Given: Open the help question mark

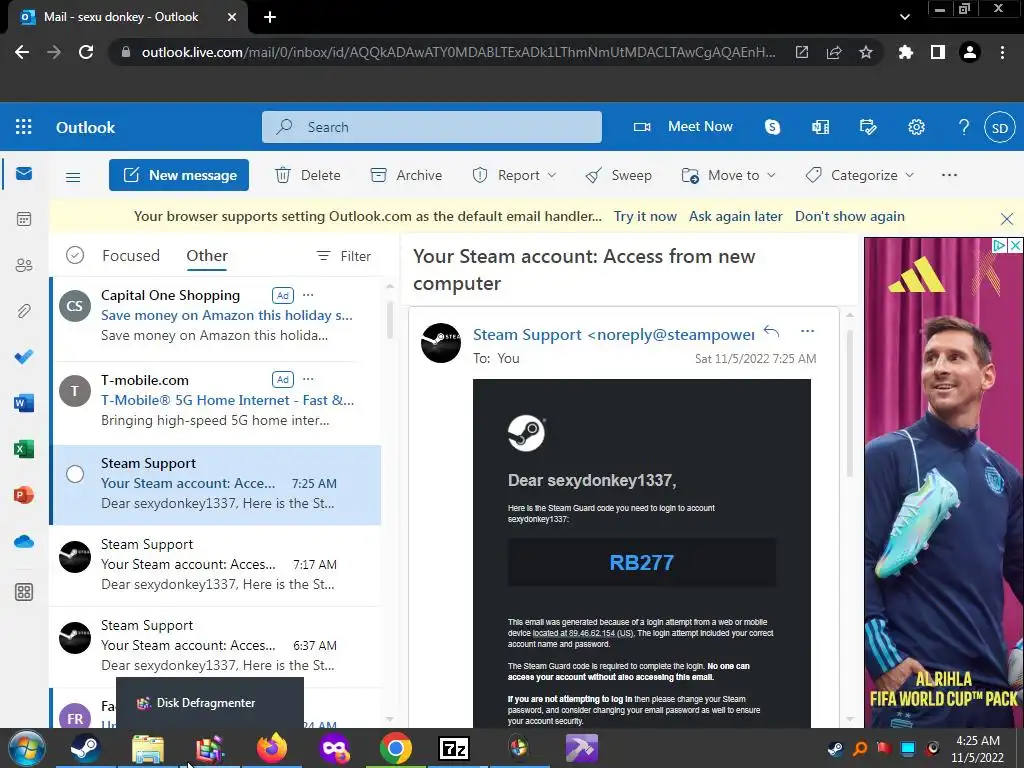Looking at the screenshot, I should [x=963, y=127].
